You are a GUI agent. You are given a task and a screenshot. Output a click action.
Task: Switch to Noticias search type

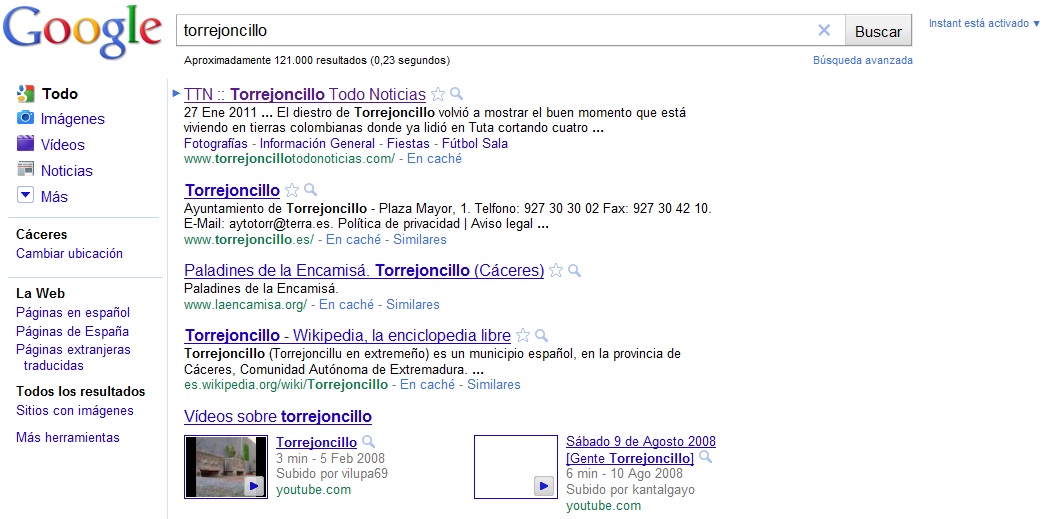click(x=67, y=171)
